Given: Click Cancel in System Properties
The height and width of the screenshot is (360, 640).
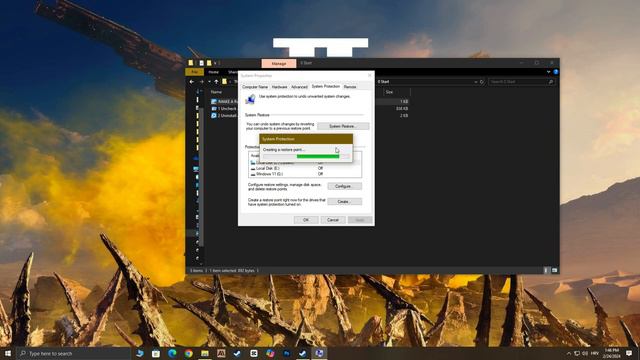Looking at the screenshot, I should pos(333,220).
